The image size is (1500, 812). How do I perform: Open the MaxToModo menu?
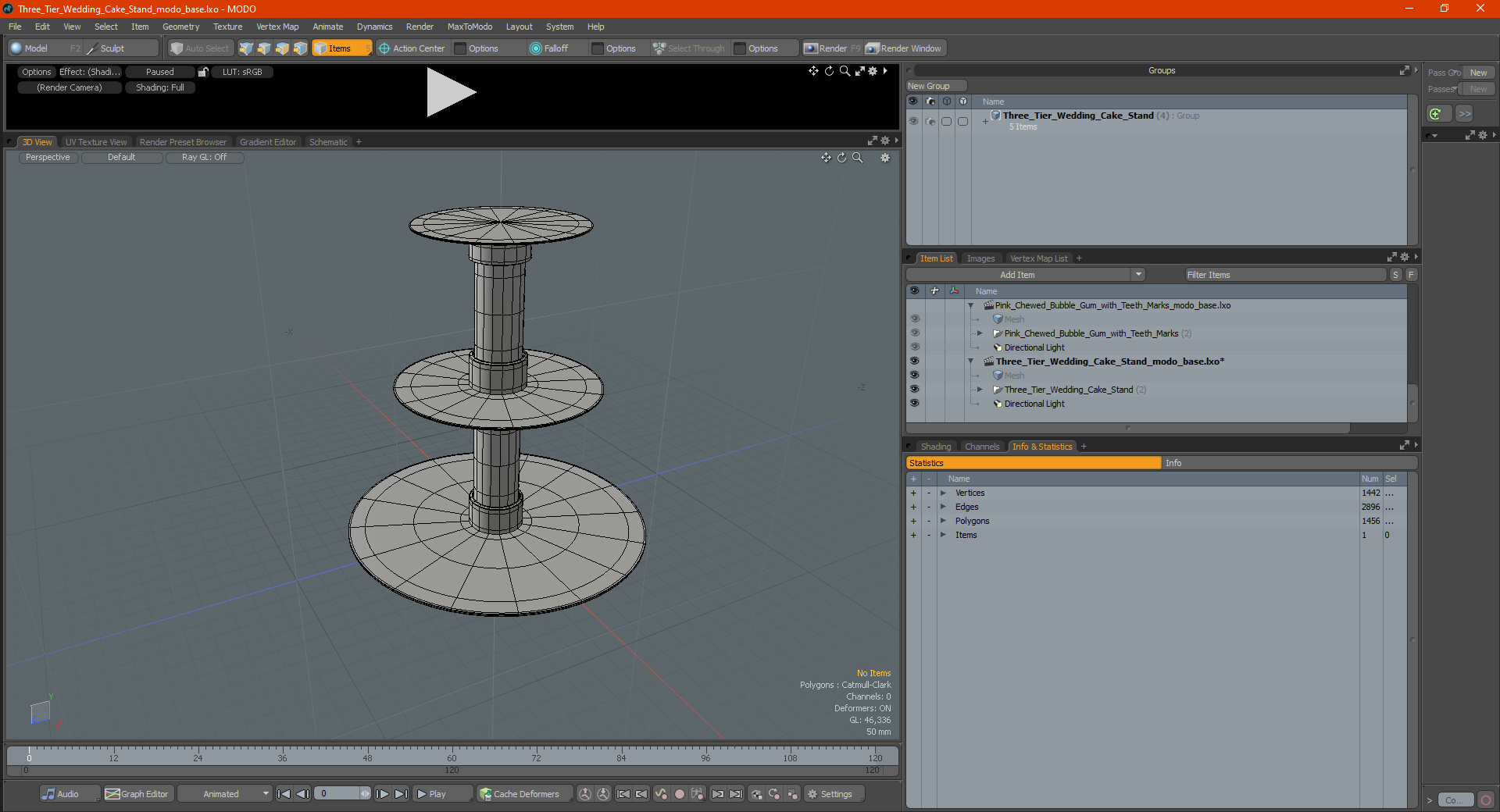point(470,27)
